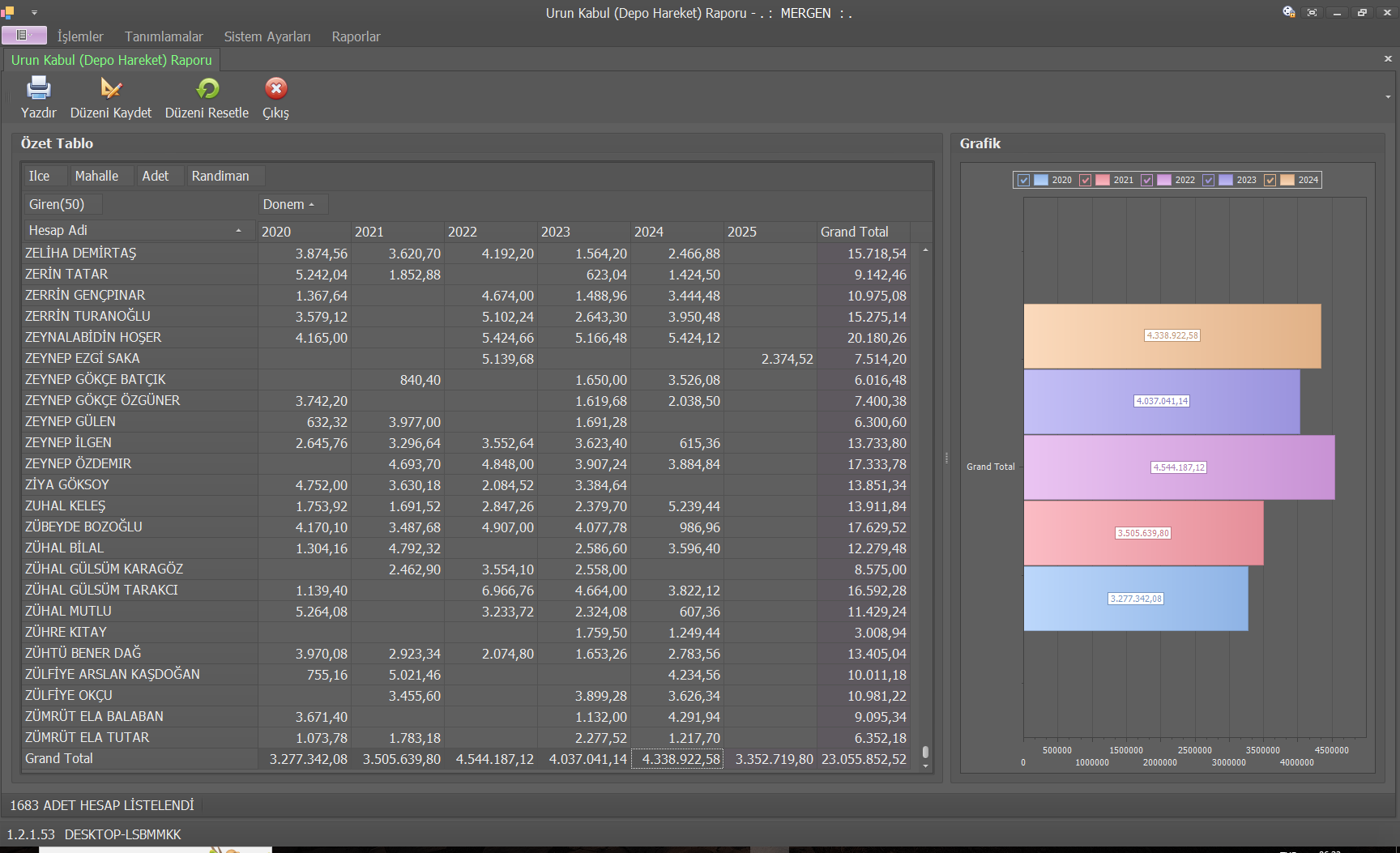Click the green Düzeni Resetle icon
This screenshot has width=1400, height=853.
click(x=207, y=88)
